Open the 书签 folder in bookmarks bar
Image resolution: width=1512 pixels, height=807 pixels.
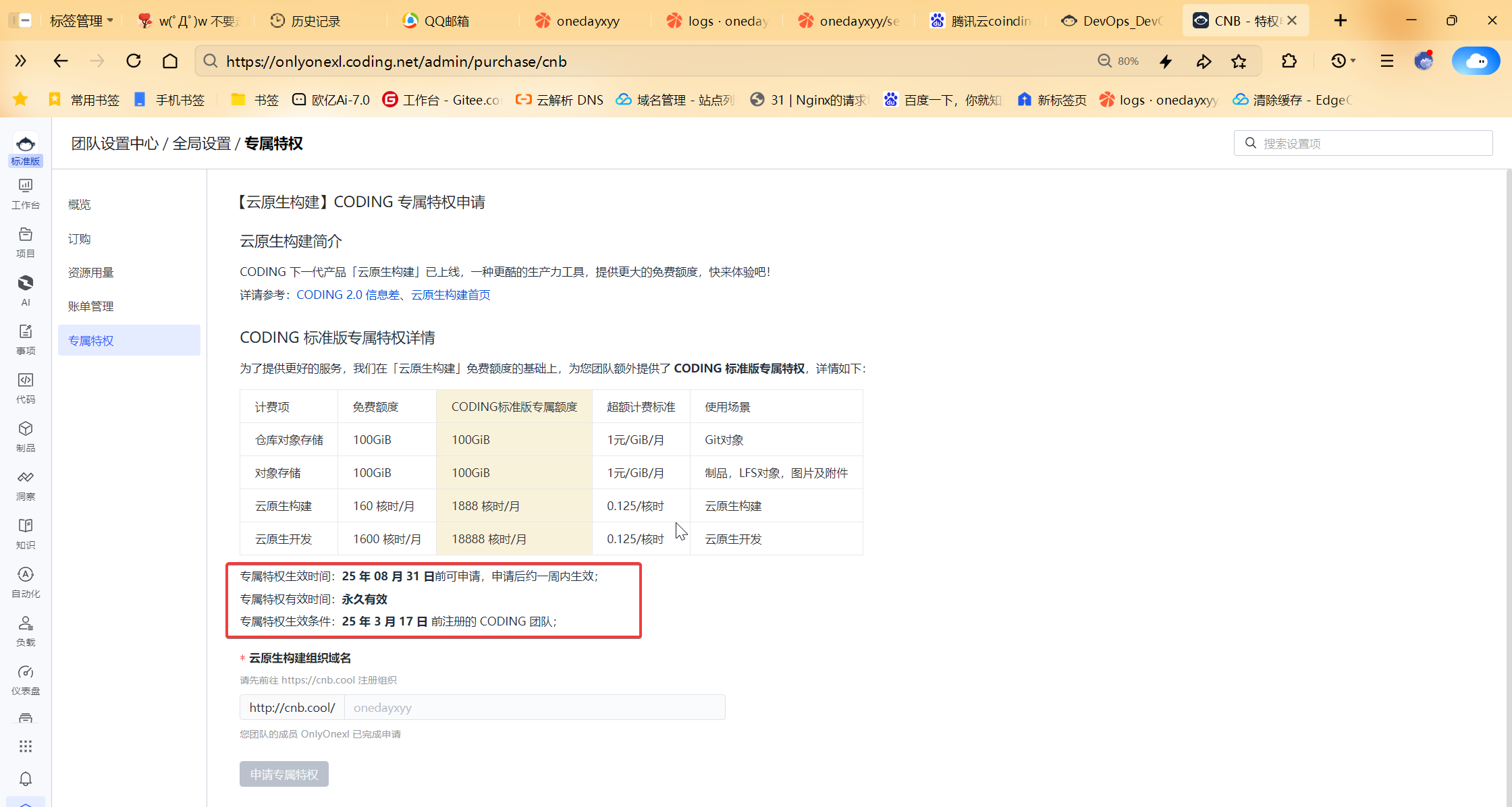[x=254, y=100]
